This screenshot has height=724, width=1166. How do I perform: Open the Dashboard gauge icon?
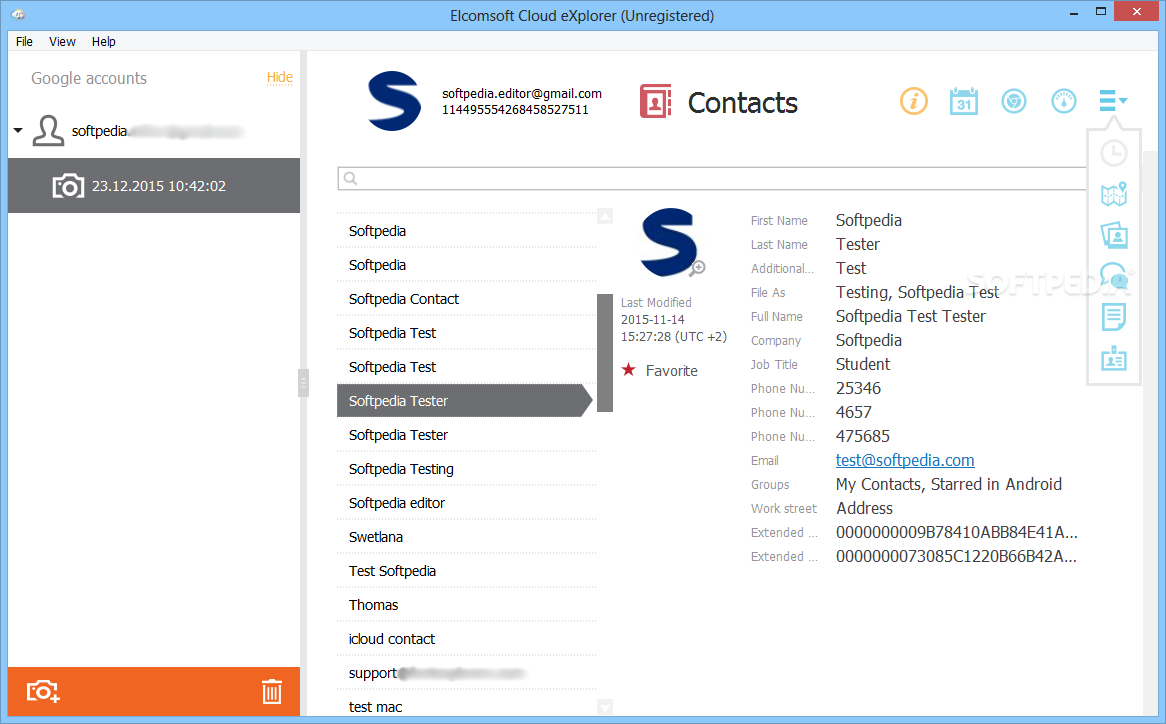[x=1063, y=101]
